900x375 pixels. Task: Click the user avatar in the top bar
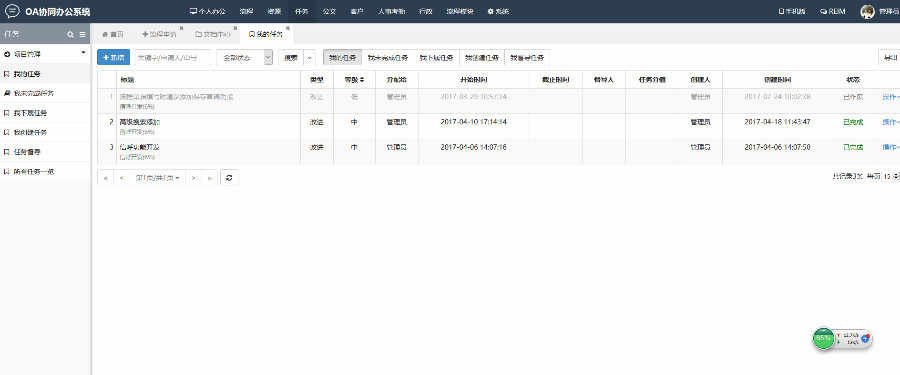pyautogui.click(x=867, y=11)
